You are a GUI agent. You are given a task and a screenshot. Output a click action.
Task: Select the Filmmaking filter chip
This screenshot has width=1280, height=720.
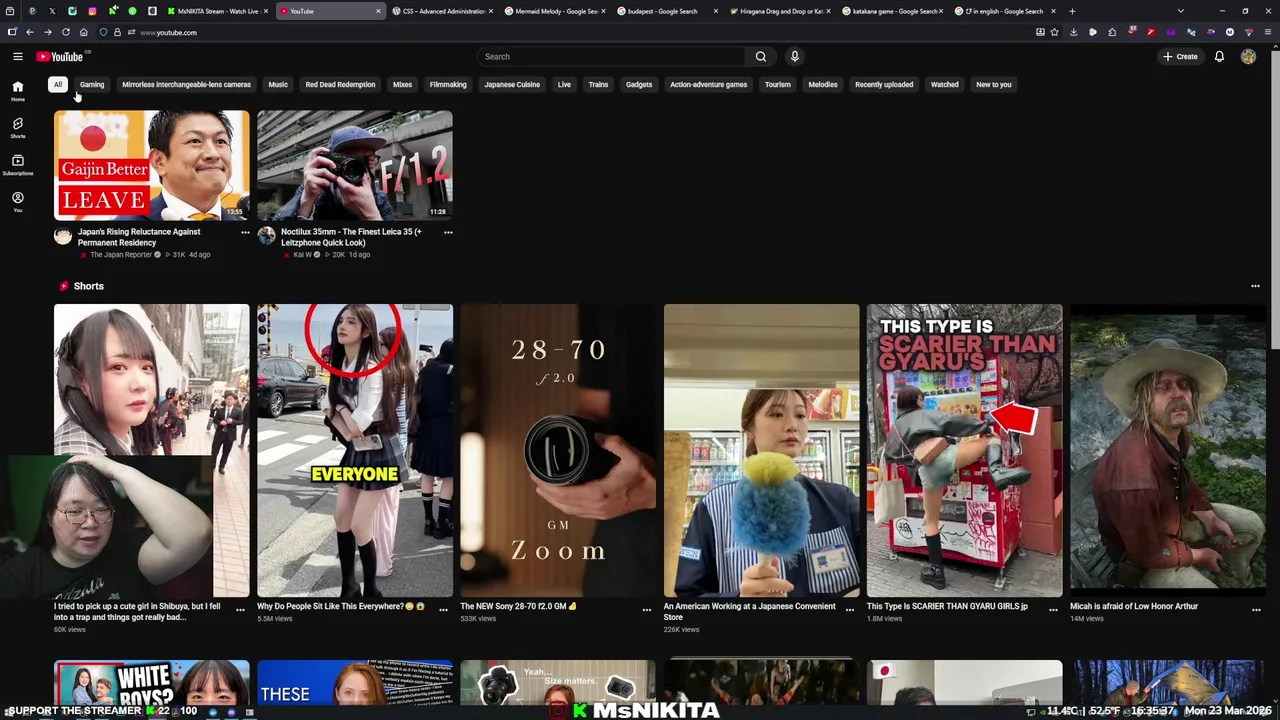pyautogui.click(x=448, y=84)
